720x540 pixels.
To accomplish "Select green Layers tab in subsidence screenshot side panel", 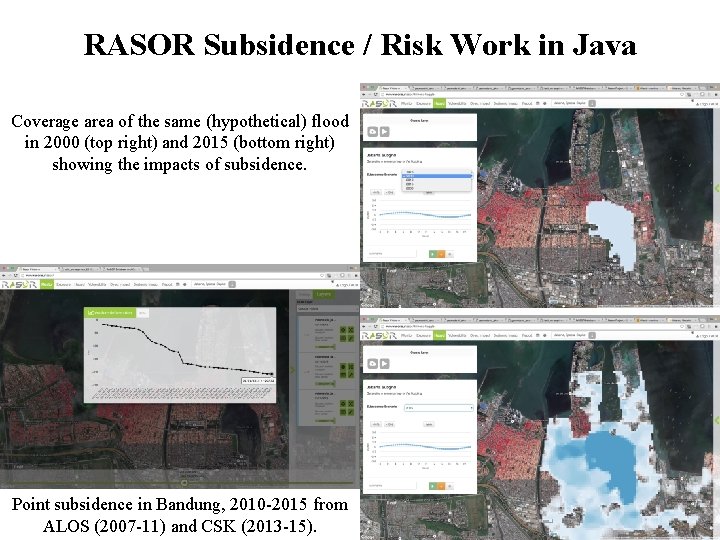I will point(324,294).
